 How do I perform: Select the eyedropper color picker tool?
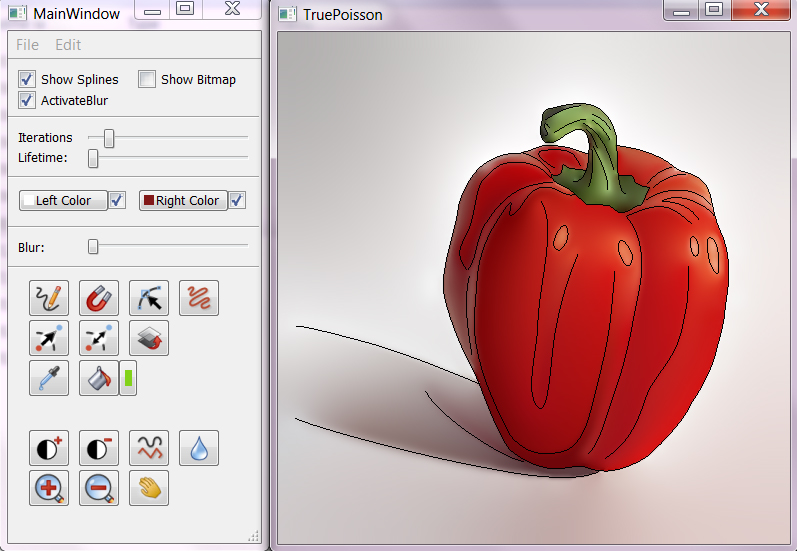pyautogui.click(x=49, y=378)
